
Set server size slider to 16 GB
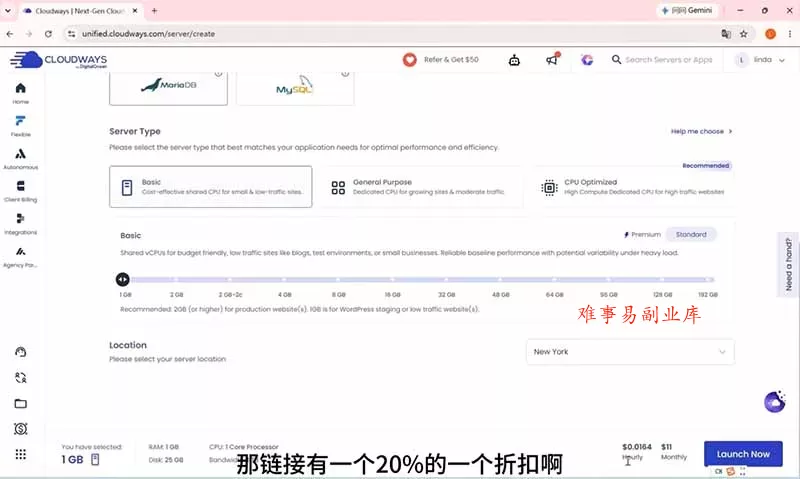click(392, 280)
